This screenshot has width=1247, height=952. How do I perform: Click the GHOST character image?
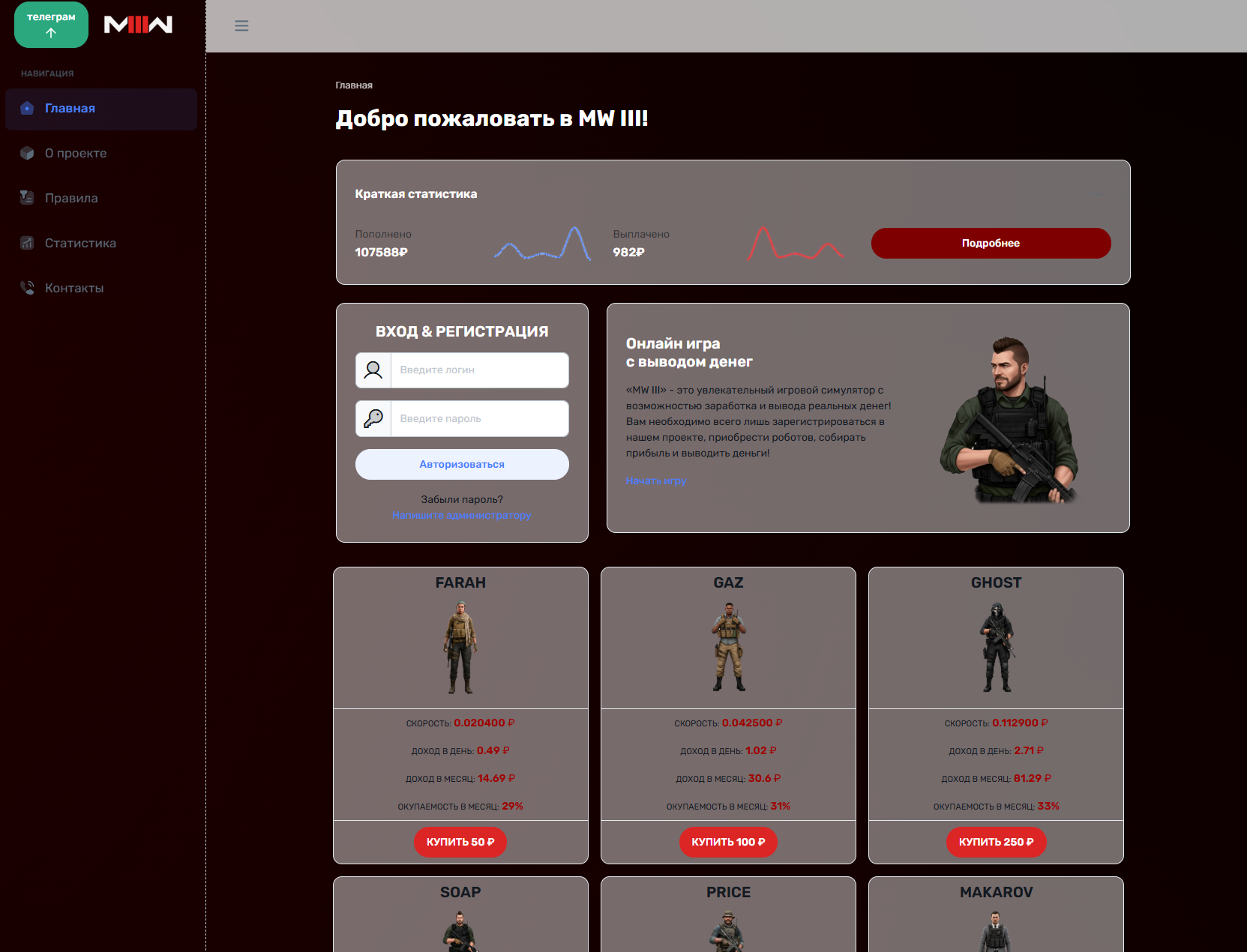pos(997,648)
